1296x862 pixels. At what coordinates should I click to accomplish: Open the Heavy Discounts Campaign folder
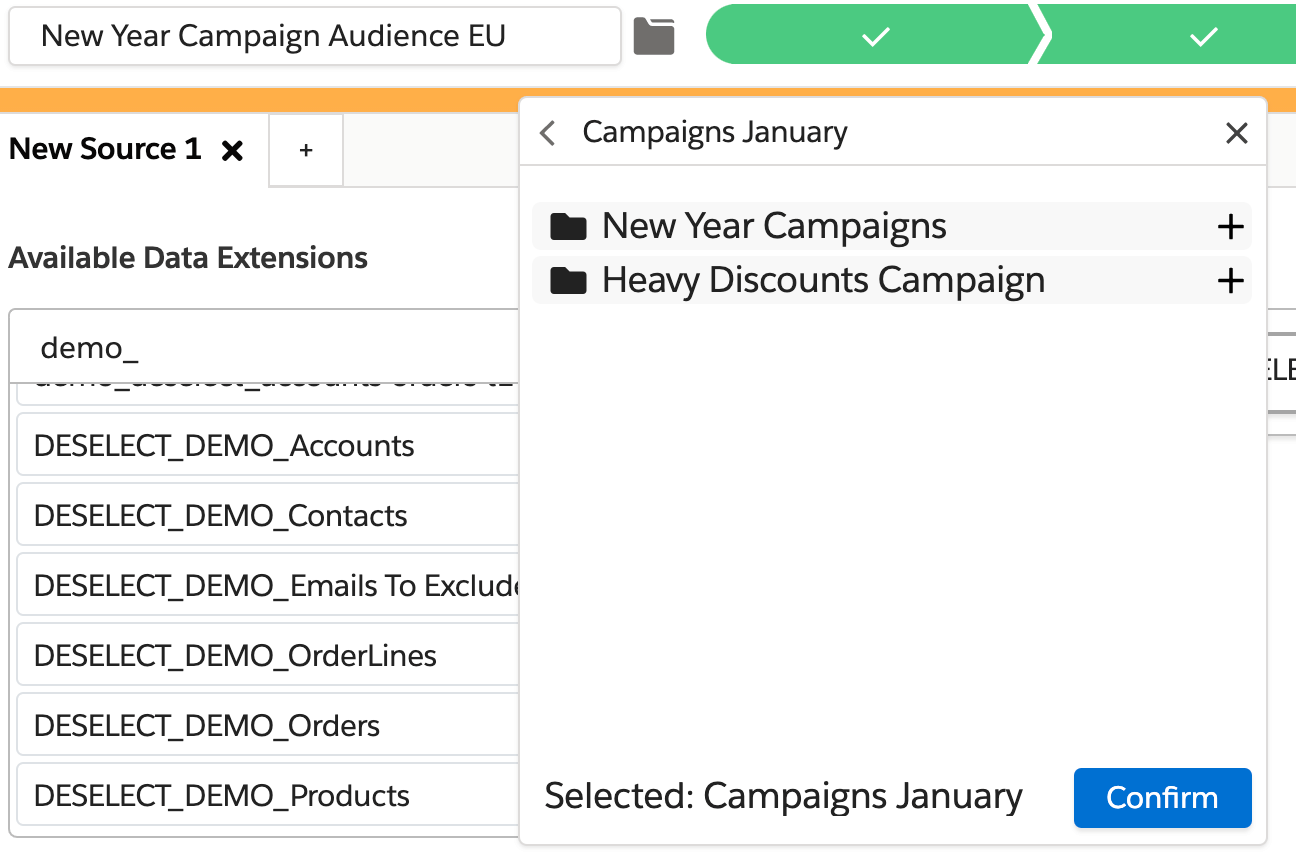822,281
